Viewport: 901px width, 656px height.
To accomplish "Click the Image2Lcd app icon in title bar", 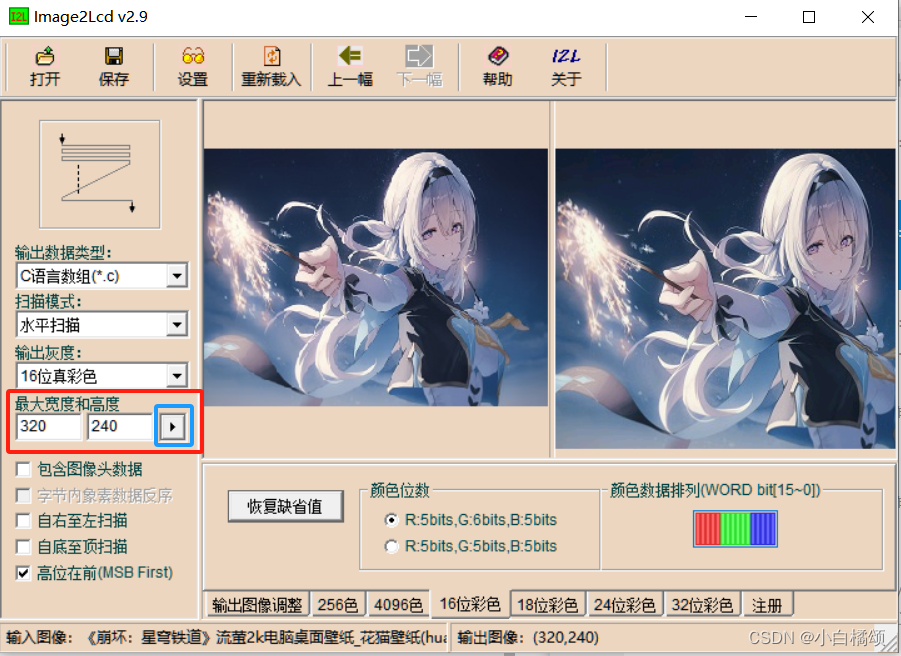I will click(18, 16).
